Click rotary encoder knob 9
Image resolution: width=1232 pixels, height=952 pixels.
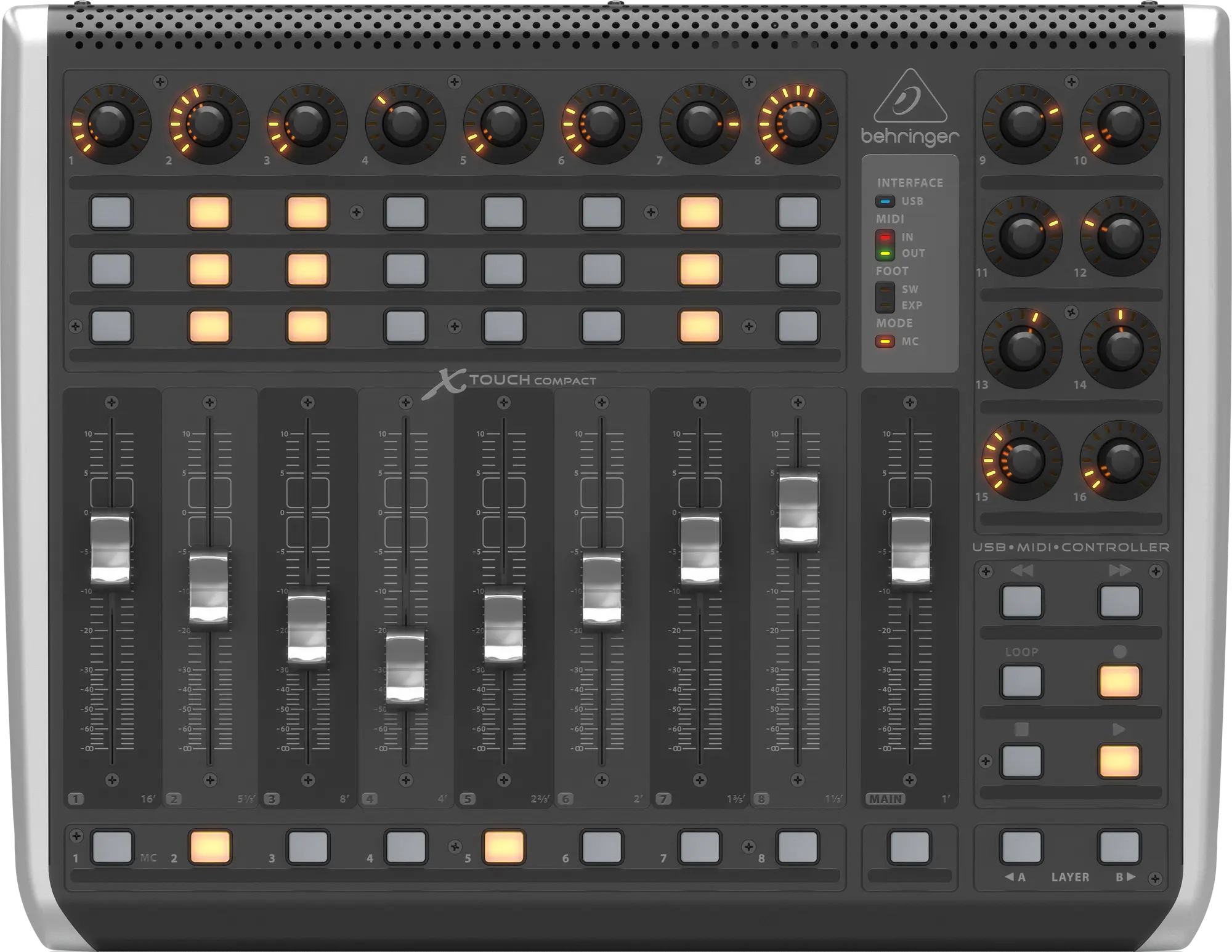1022,124
